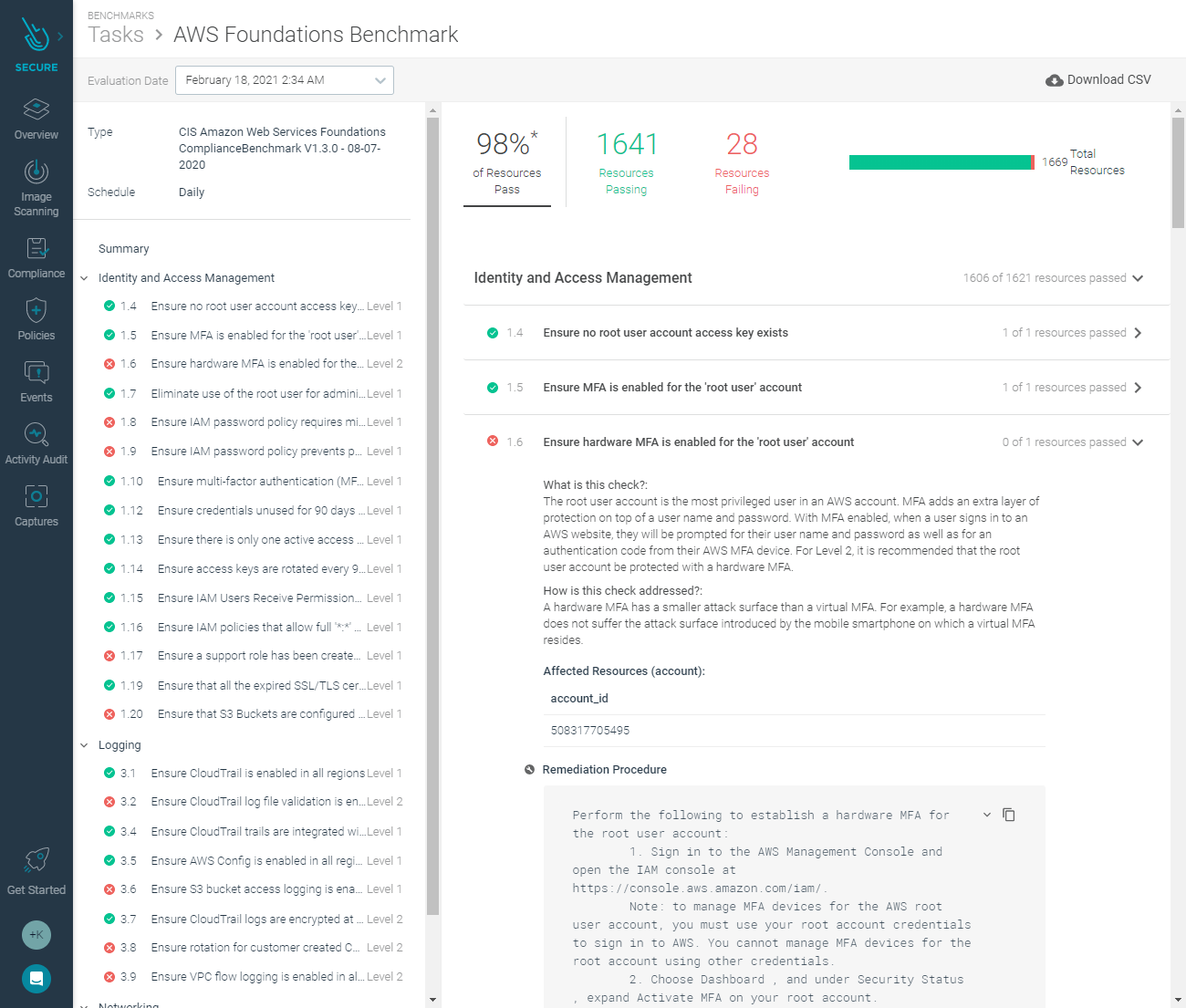Open the Activity Audit section
The height and width of the screenshot is (1008, 1186).
[x=36, y=444]
